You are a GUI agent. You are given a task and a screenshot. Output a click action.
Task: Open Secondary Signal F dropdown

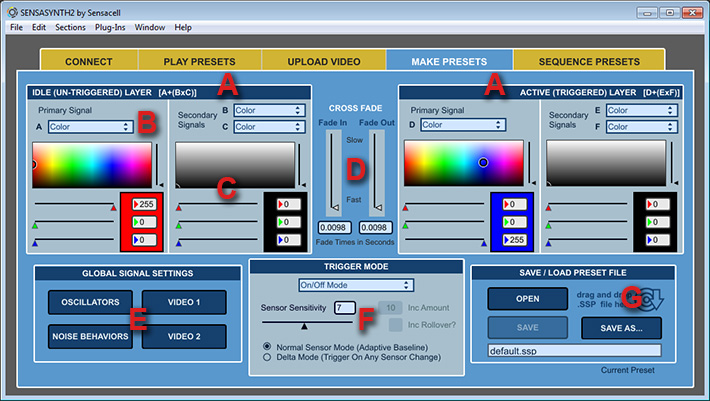[642, 127]
